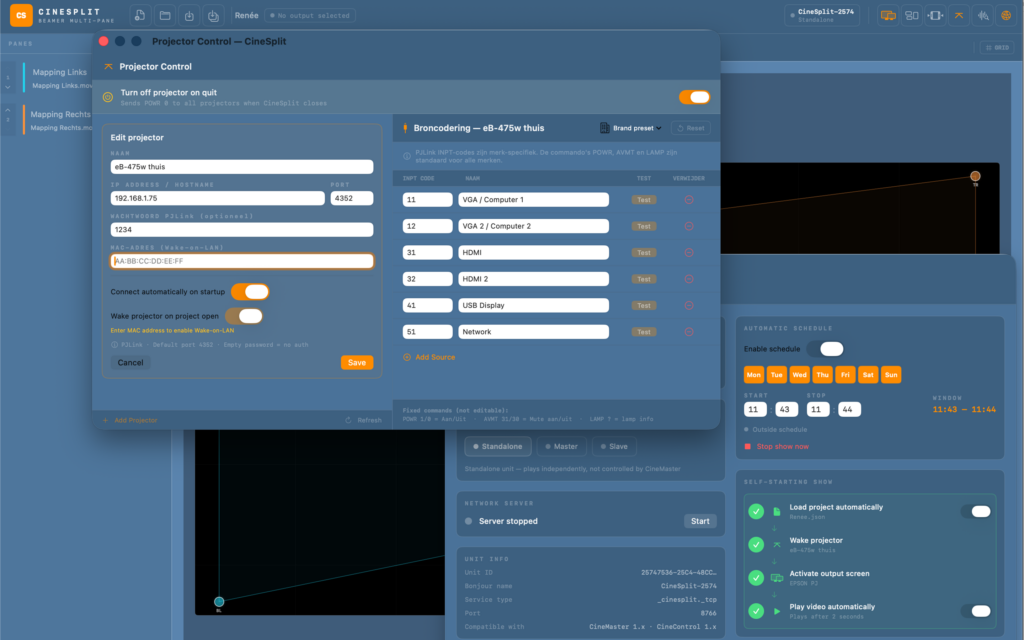Toggle Mon in the schedule days

tap(754, 375)
